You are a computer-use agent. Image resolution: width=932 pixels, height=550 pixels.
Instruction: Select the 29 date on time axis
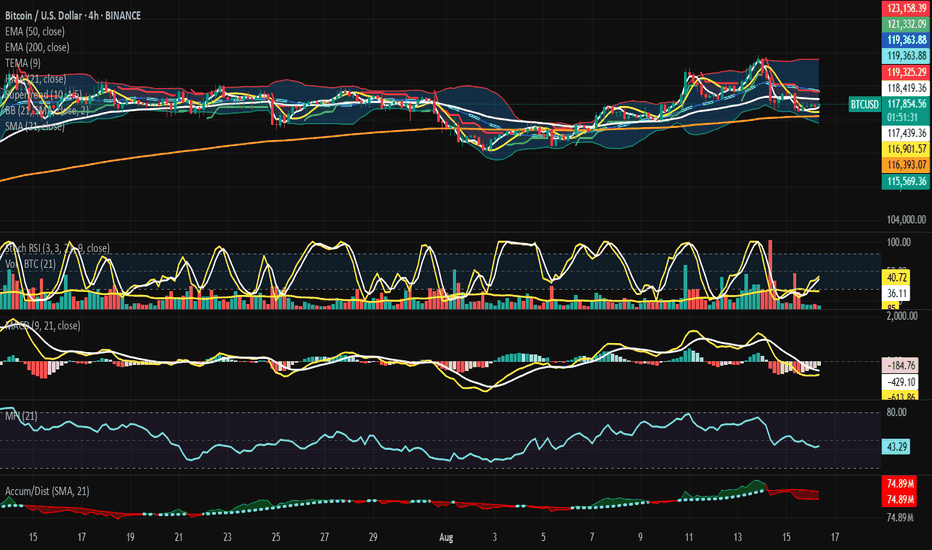(x=373, y=537)
